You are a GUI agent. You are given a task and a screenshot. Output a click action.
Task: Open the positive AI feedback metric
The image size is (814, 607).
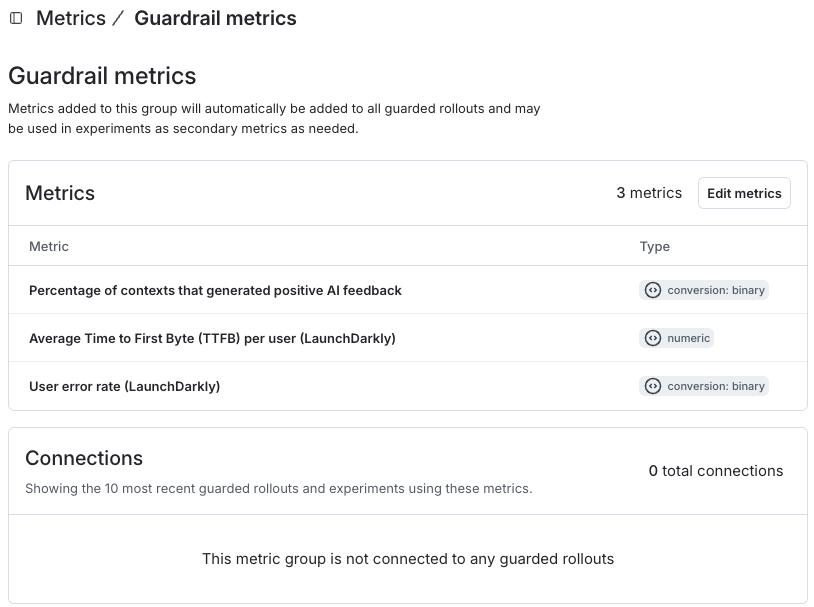pyautogui.click(x=215, y=290)
